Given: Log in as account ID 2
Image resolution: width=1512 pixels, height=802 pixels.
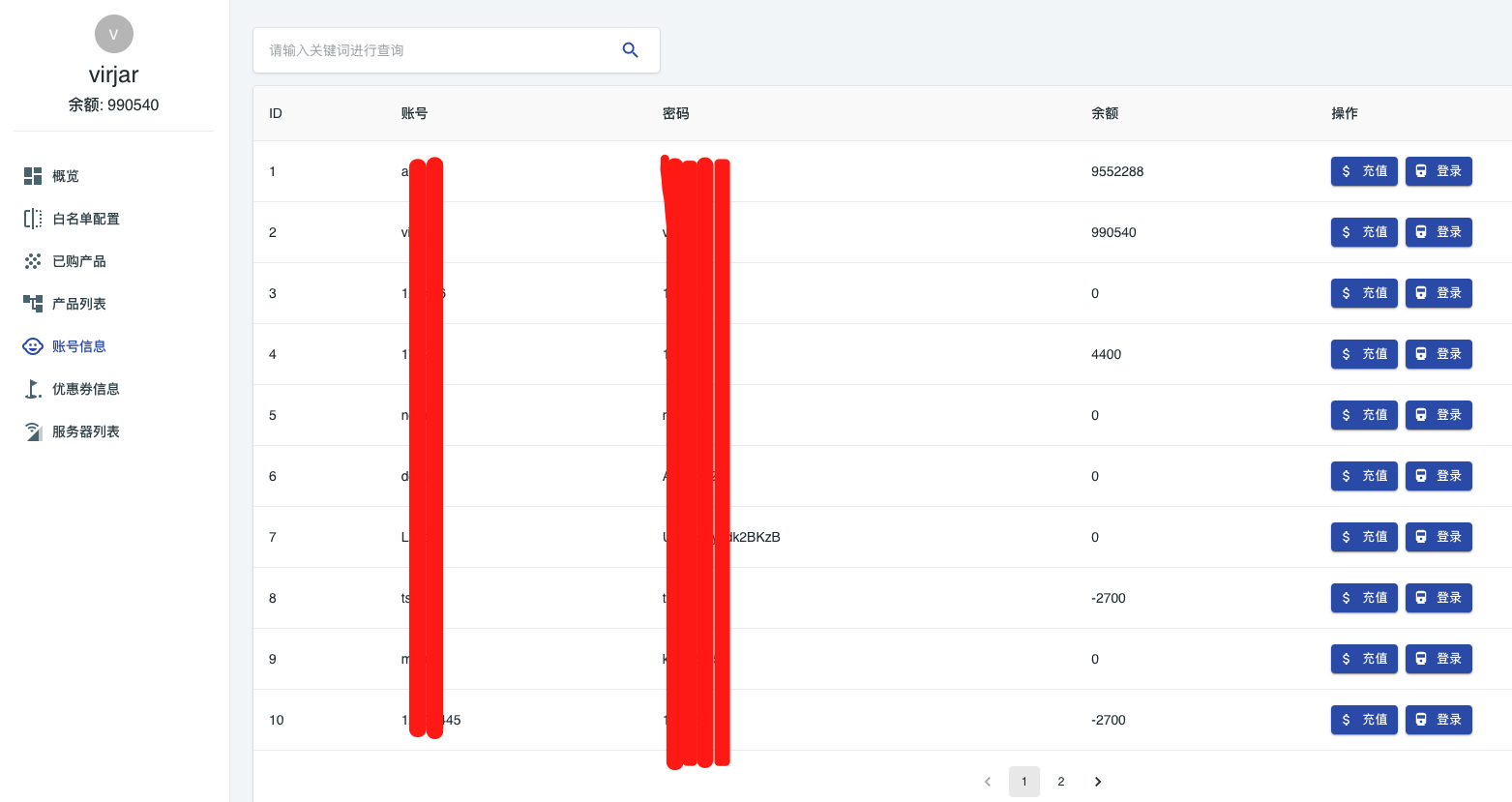Looking at the screenshot, I should point(1438,232).
